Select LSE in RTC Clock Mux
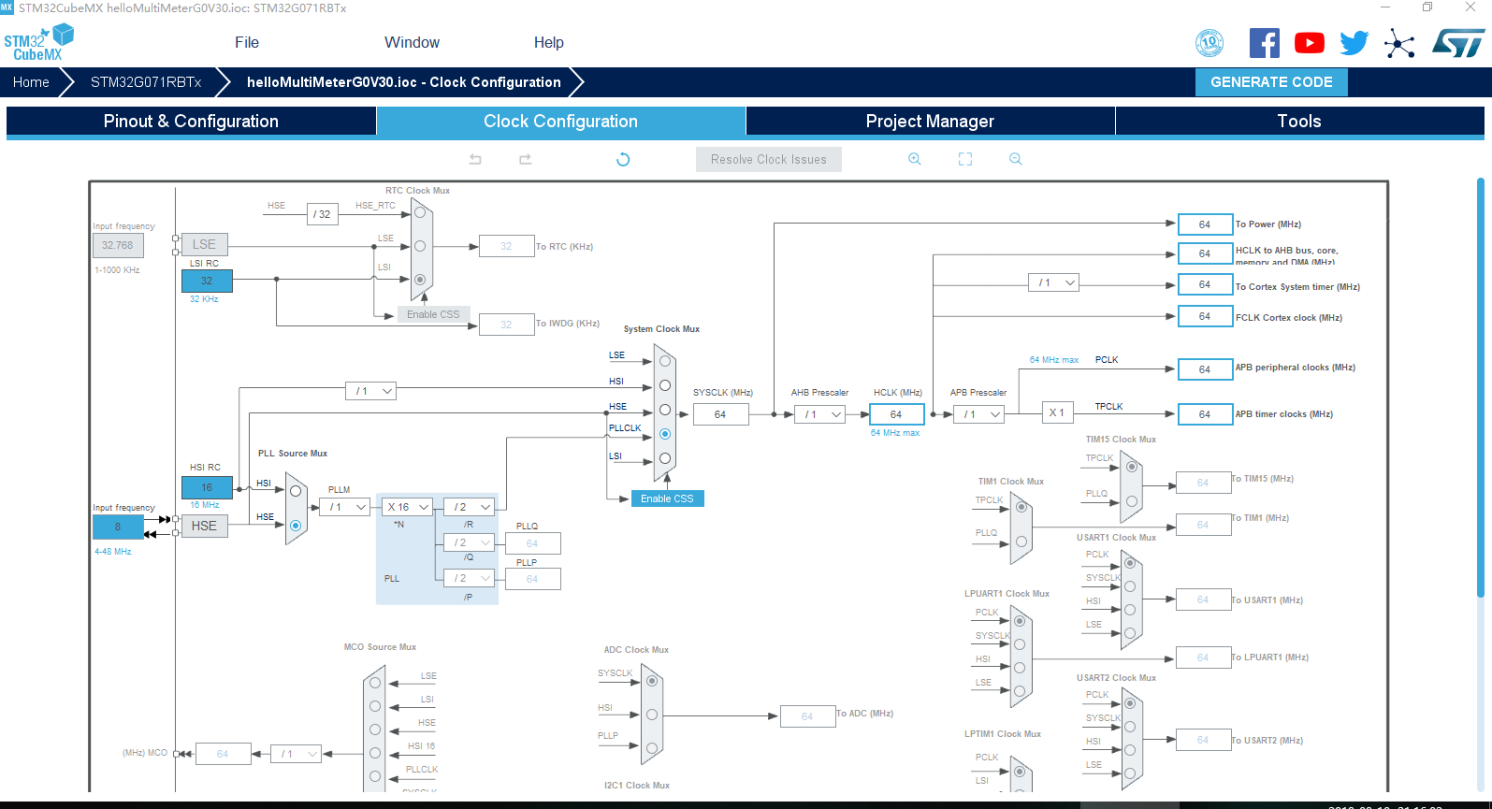The height and width of the screenshot is (809, 1492). pos(420,246)
